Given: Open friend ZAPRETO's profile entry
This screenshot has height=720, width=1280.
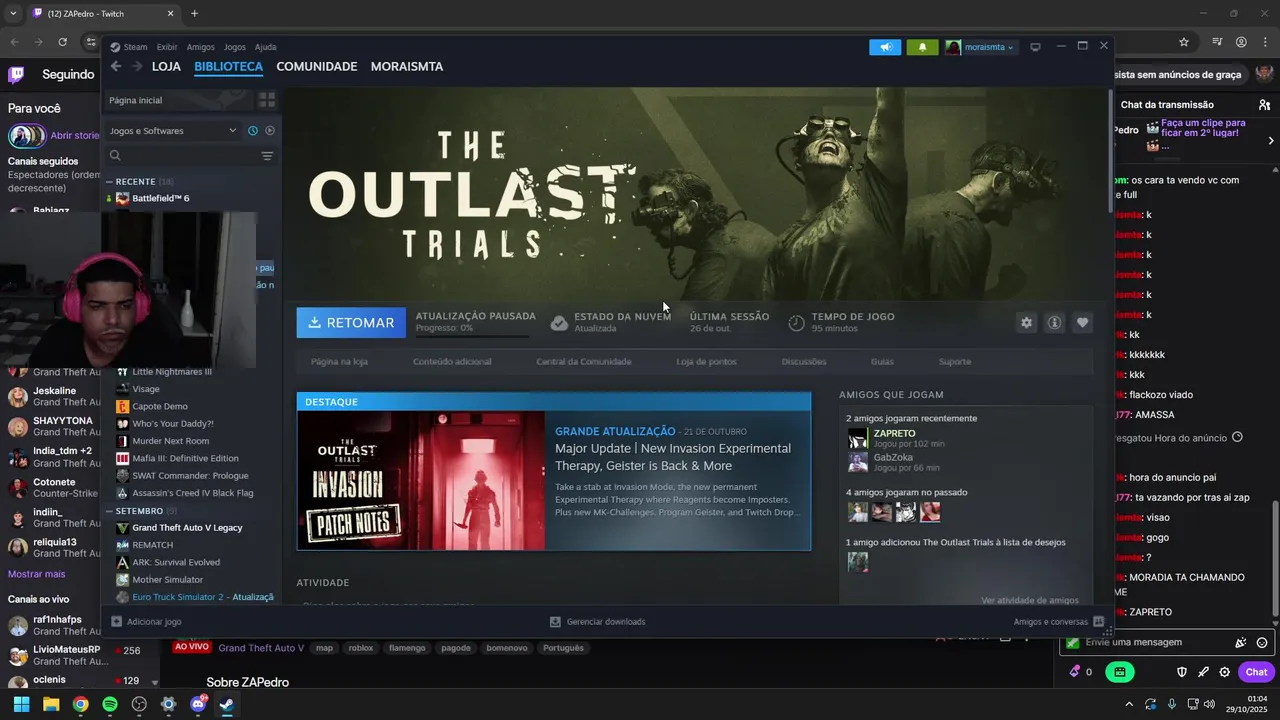Looking at the screenshot, I should [x=895, y=438].
